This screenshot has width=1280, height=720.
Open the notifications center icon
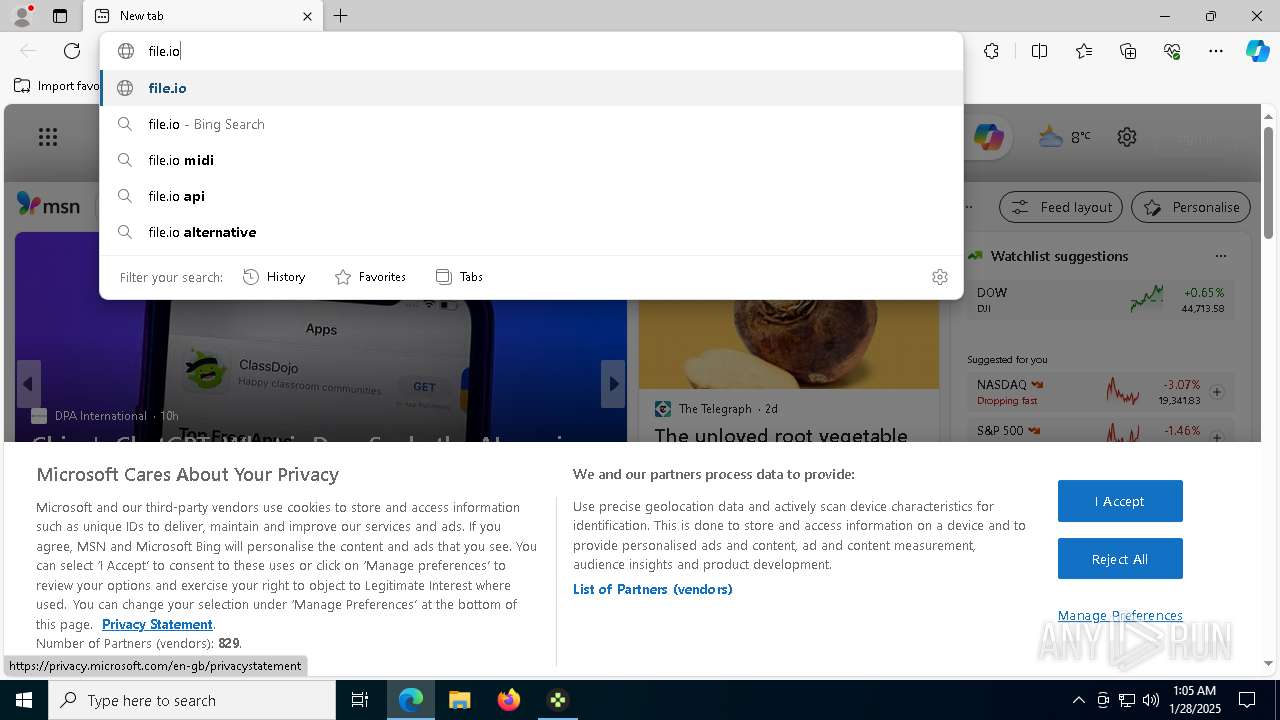pyautogui.click(x=1247, y=700)
